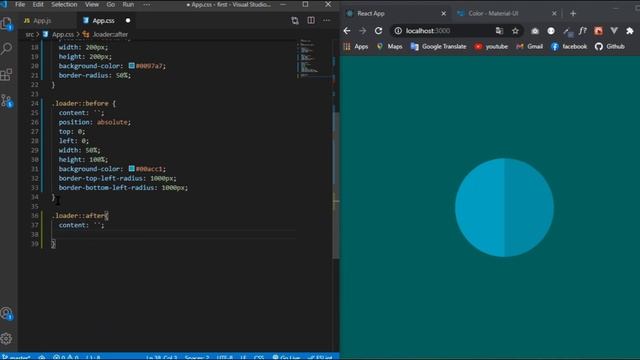The width and height of the screenshot is (640, 360).
Task: Open the Extensions view icon
Action: [x=7, y=74]
